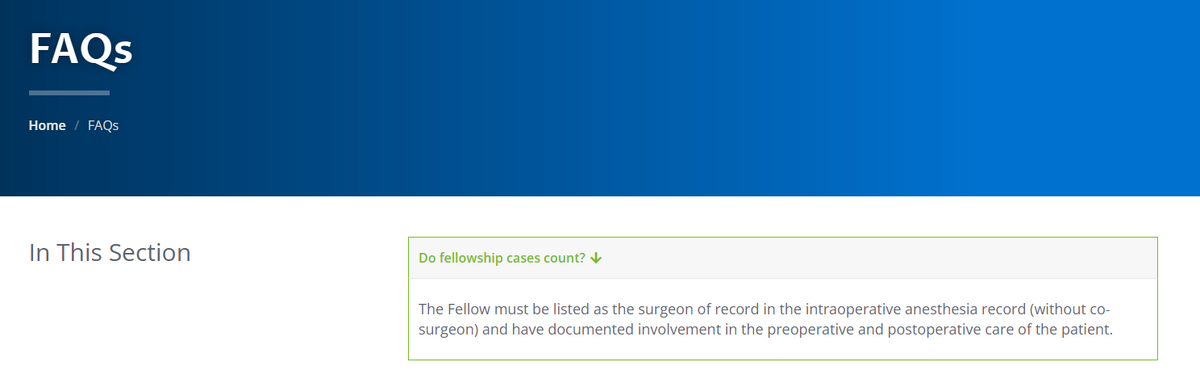The width and height of the screenshot is (1200, 383).
Task: Click the down arrow beside fellowship question
Action: (596, 258)
